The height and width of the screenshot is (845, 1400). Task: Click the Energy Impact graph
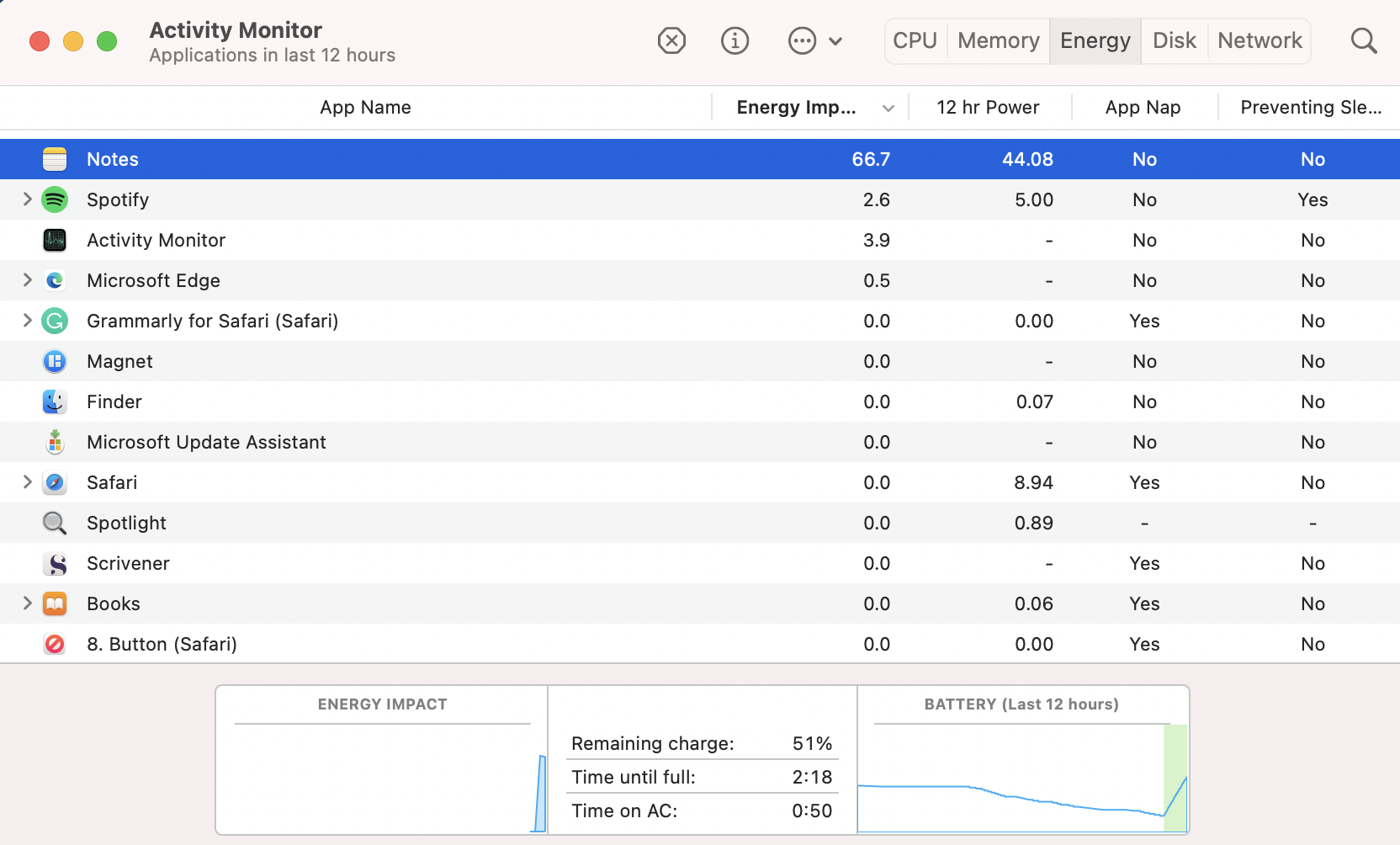[382, 778]
